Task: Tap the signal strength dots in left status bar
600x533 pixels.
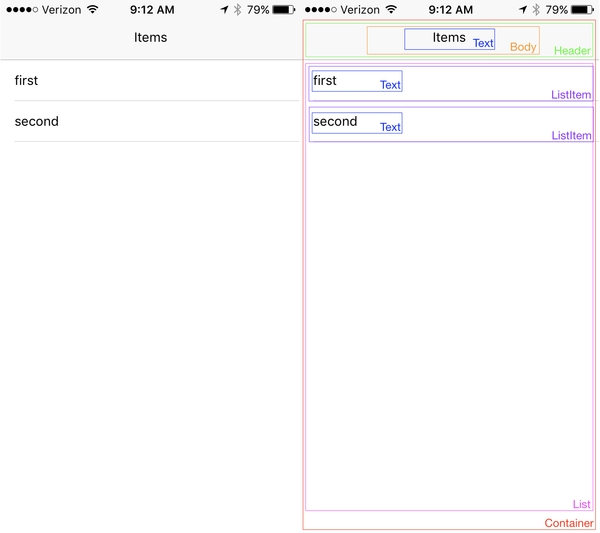Action: [x=22, y=10]
